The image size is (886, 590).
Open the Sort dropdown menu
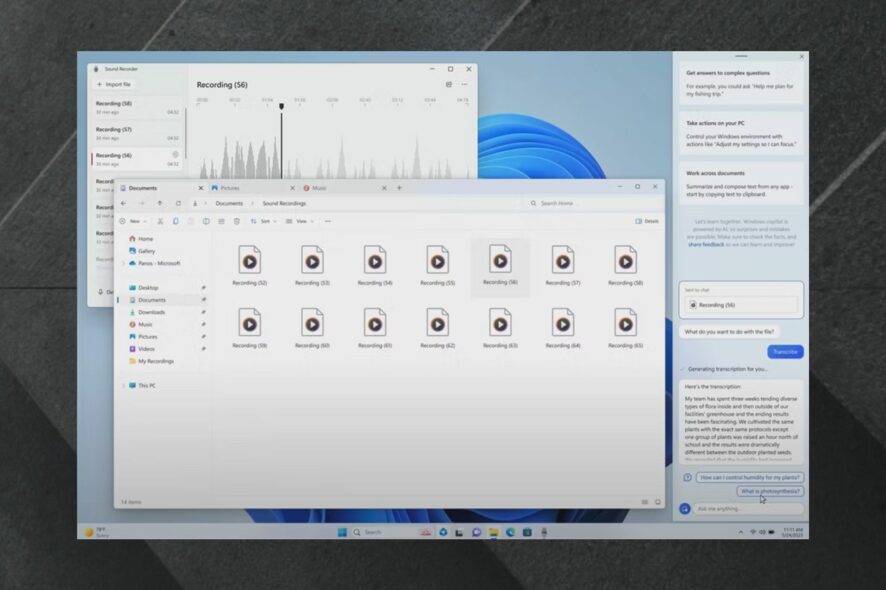(x=263, y=221)
